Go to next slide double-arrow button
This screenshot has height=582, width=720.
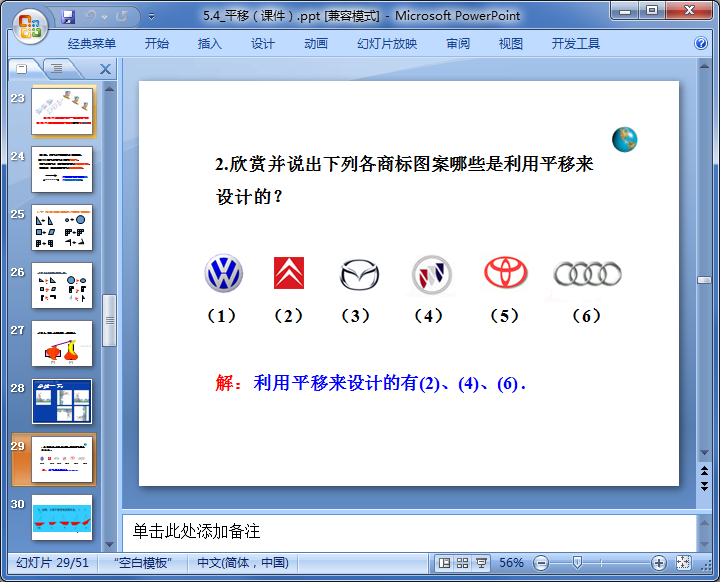coord(704,486)
